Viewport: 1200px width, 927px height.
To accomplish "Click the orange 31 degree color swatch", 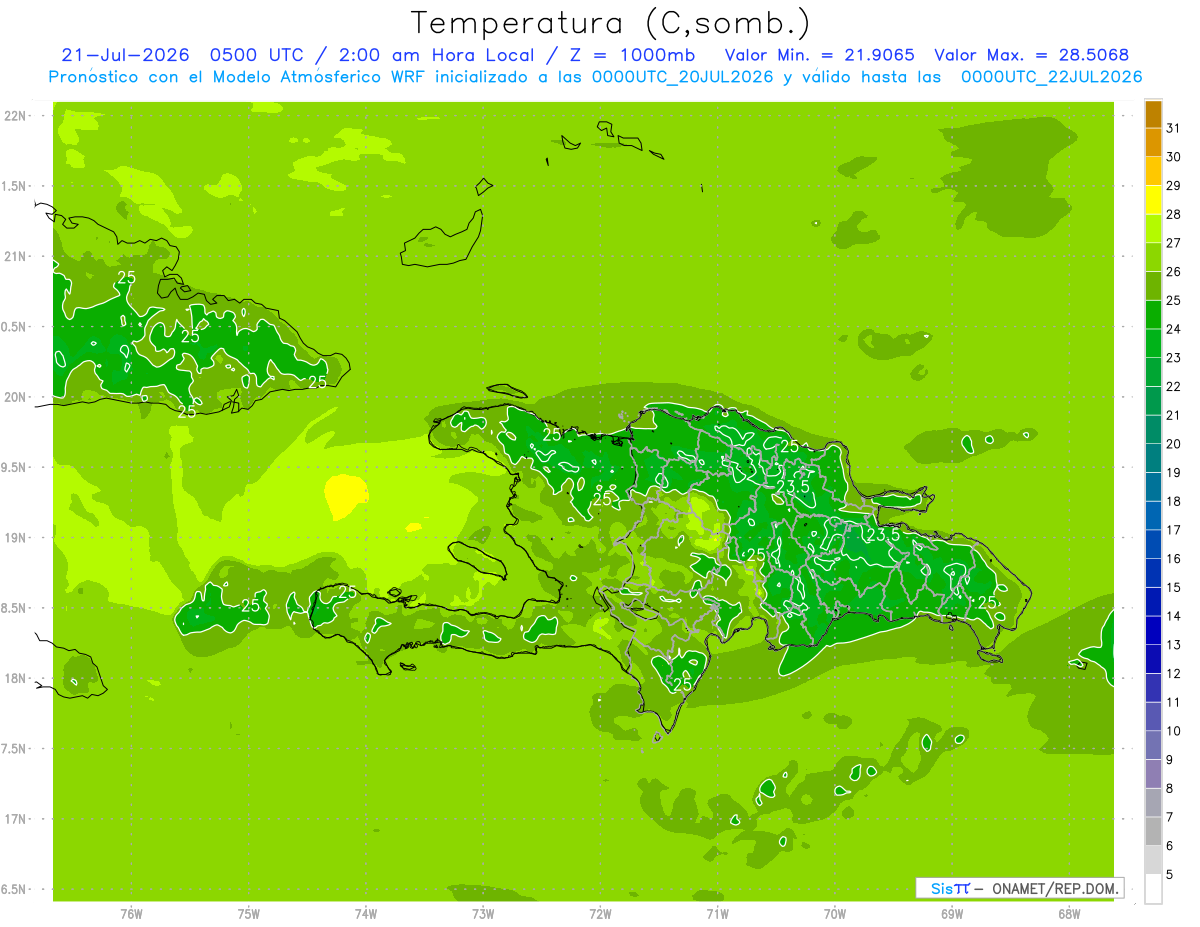I will 1153,115.
